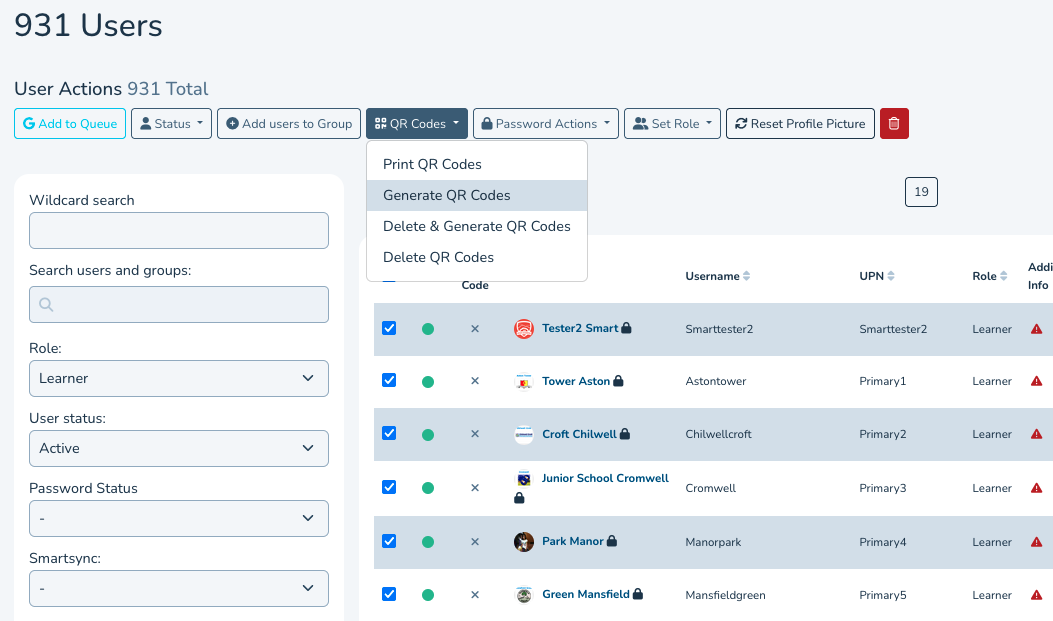Click the Reset Profile Picture button

(x=800, y=124)
